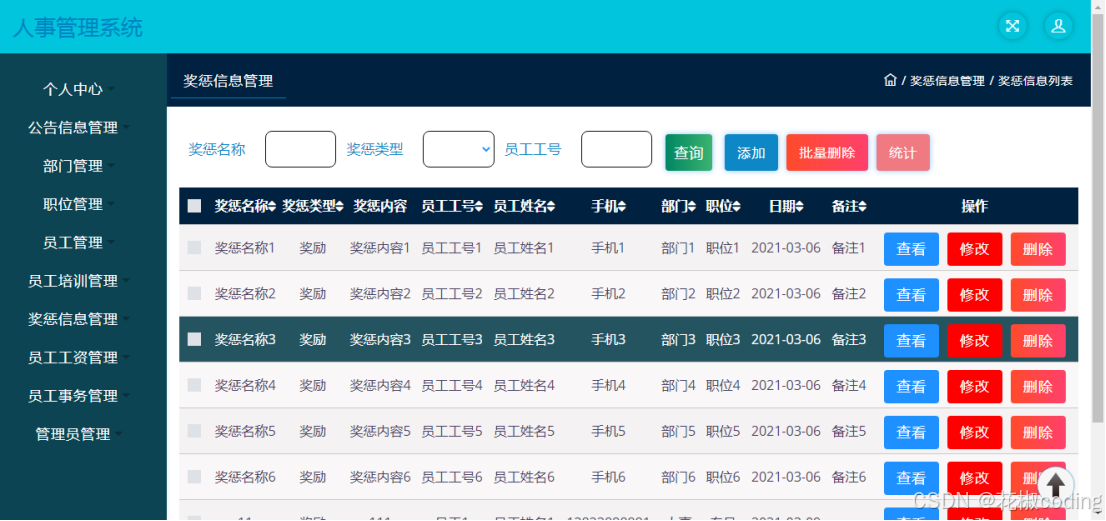This screenshot has height=521, width=1106.
Task: Sort by 员工姓名 column arrows
Action: 551,207
